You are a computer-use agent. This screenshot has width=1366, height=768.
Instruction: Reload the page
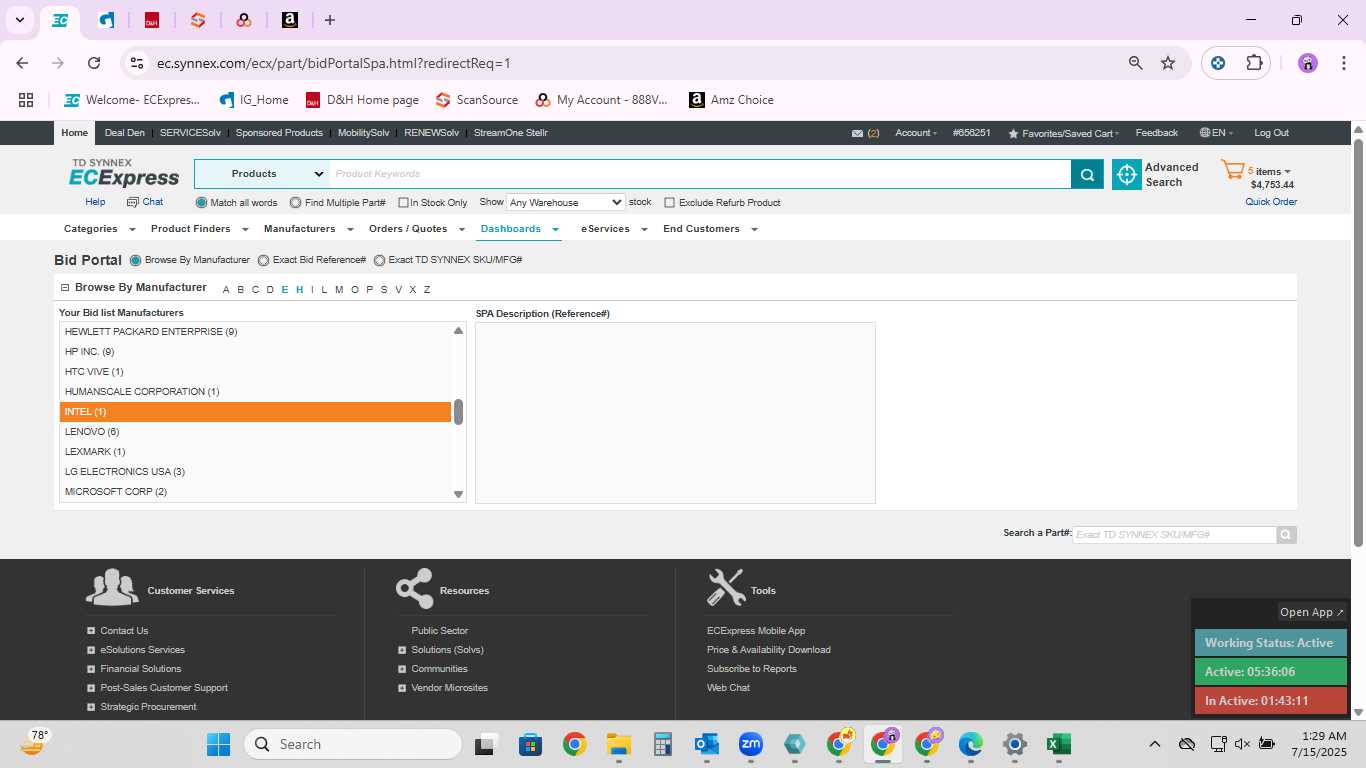click(94, 63)
